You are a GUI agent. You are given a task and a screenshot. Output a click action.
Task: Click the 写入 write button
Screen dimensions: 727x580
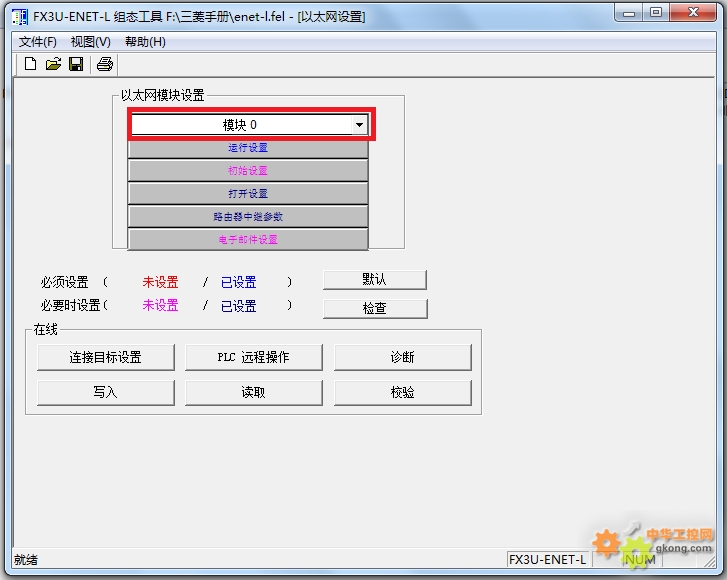click(x=106, y=393)
